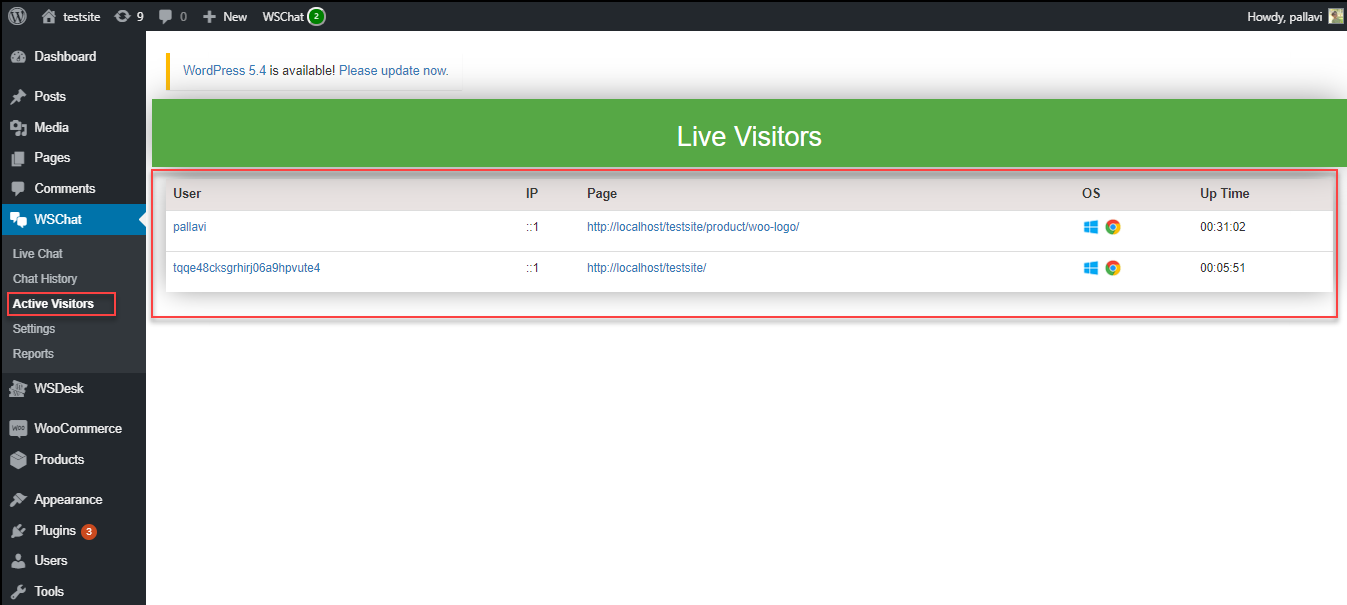Open the woo-logo product page URL
The height and width of the screenshot is (605, 1347).
point(693,227)
